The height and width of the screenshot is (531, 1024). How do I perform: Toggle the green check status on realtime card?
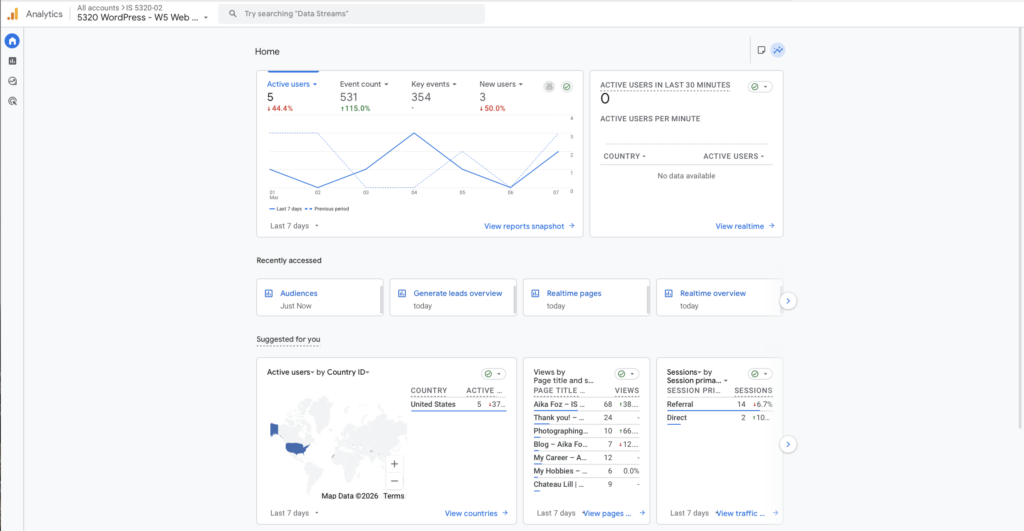click(x=759, y=87)
